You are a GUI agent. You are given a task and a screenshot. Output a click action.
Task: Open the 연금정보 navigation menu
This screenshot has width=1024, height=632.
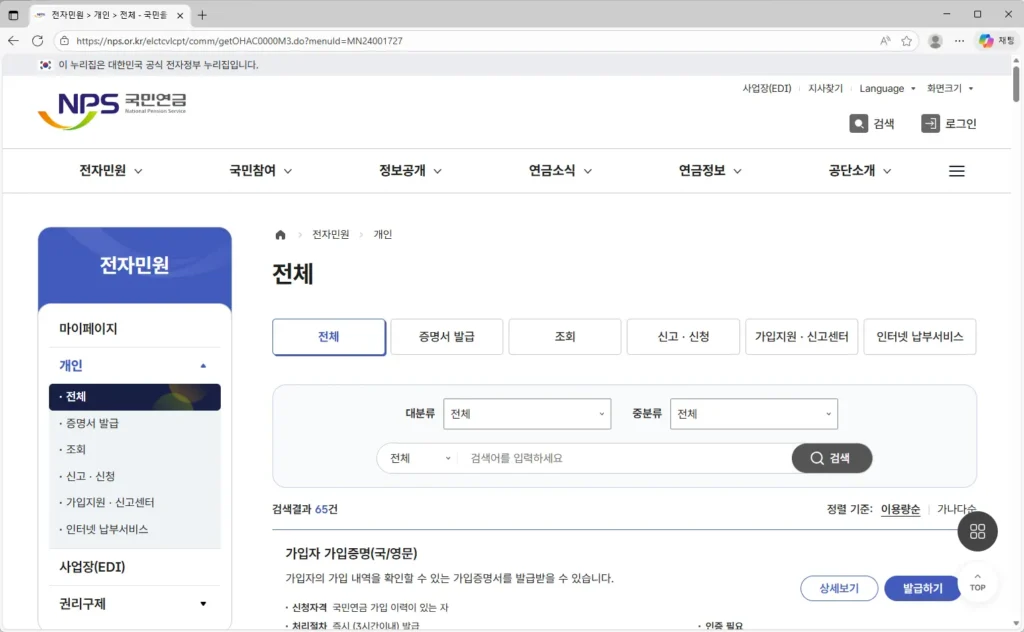(x=705, y=170)
